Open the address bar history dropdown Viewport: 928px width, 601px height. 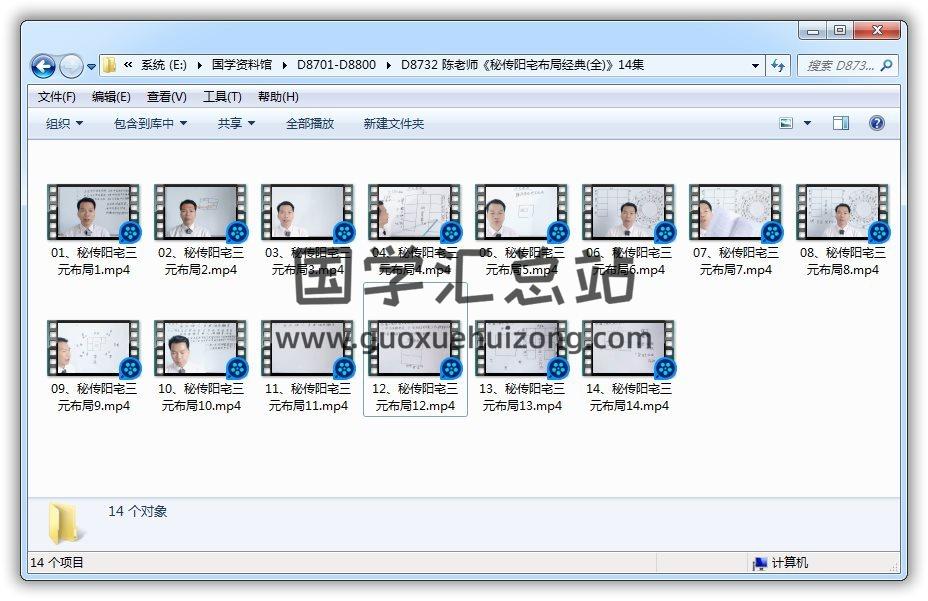tap(756, 66)
